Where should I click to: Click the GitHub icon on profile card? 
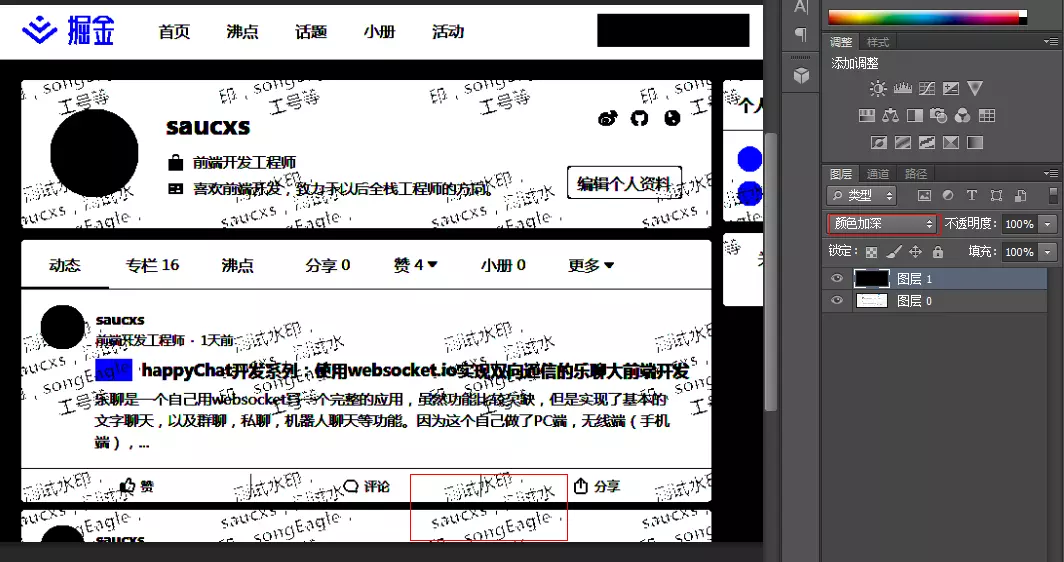pyautogui.click(x=639, y=119)
